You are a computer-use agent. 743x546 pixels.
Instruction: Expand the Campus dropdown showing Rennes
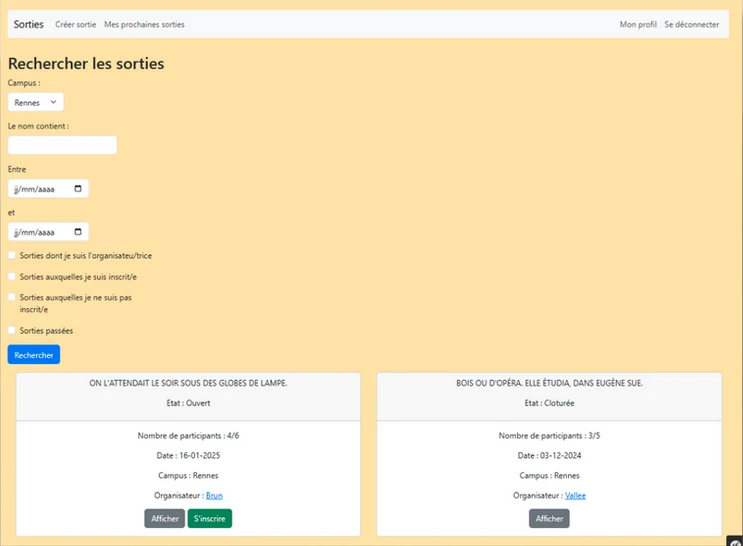point(35,102)
